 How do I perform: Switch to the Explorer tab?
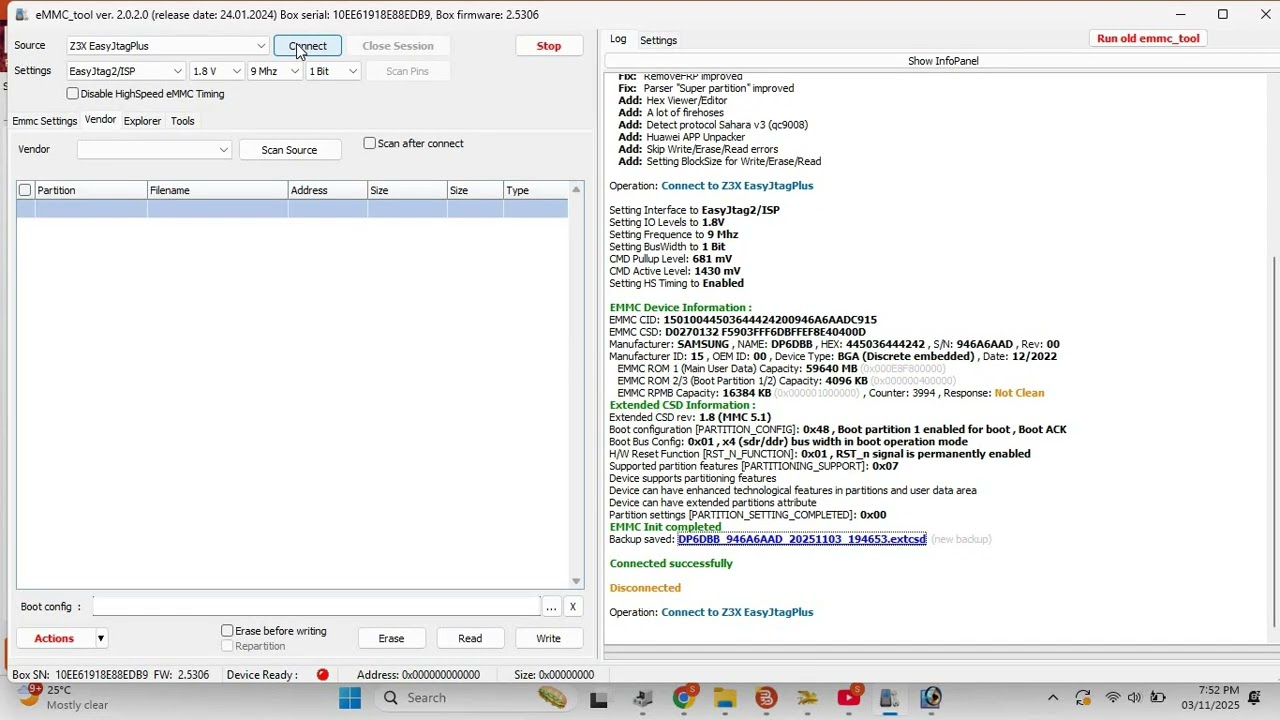click(x=142, y=121)
